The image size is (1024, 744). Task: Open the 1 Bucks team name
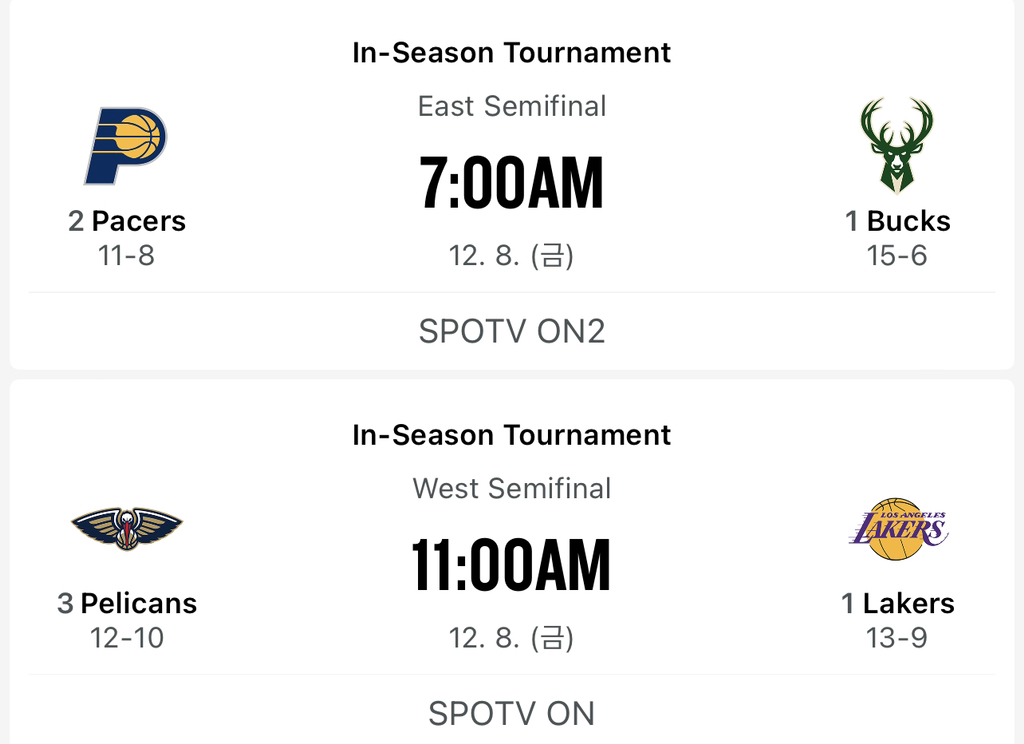tap(897, 221)
